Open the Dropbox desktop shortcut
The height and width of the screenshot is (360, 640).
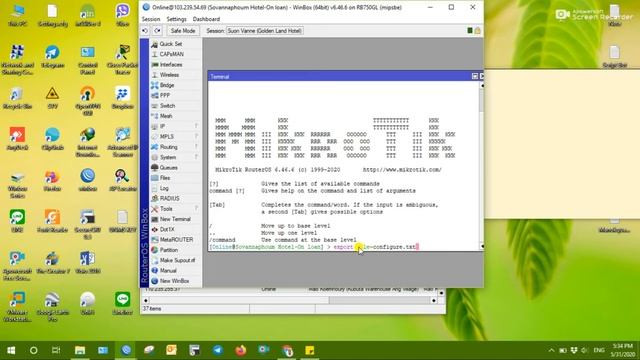tap(122, 98)
